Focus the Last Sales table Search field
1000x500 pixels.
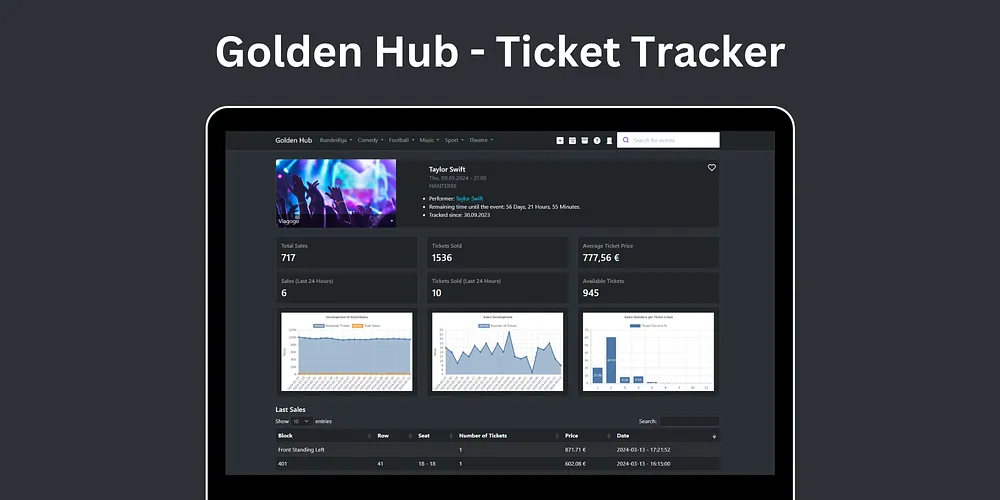[689, 422]
